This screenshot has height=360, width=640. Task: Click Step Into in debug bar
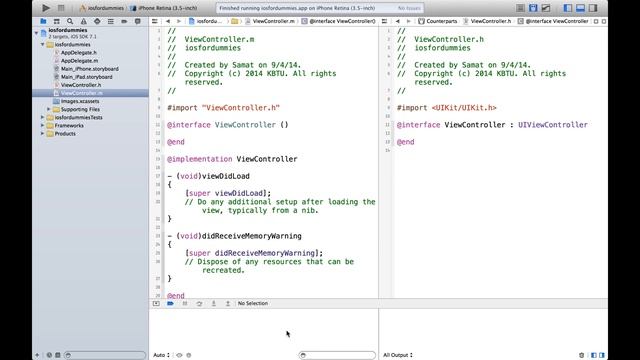coord(213,303)
